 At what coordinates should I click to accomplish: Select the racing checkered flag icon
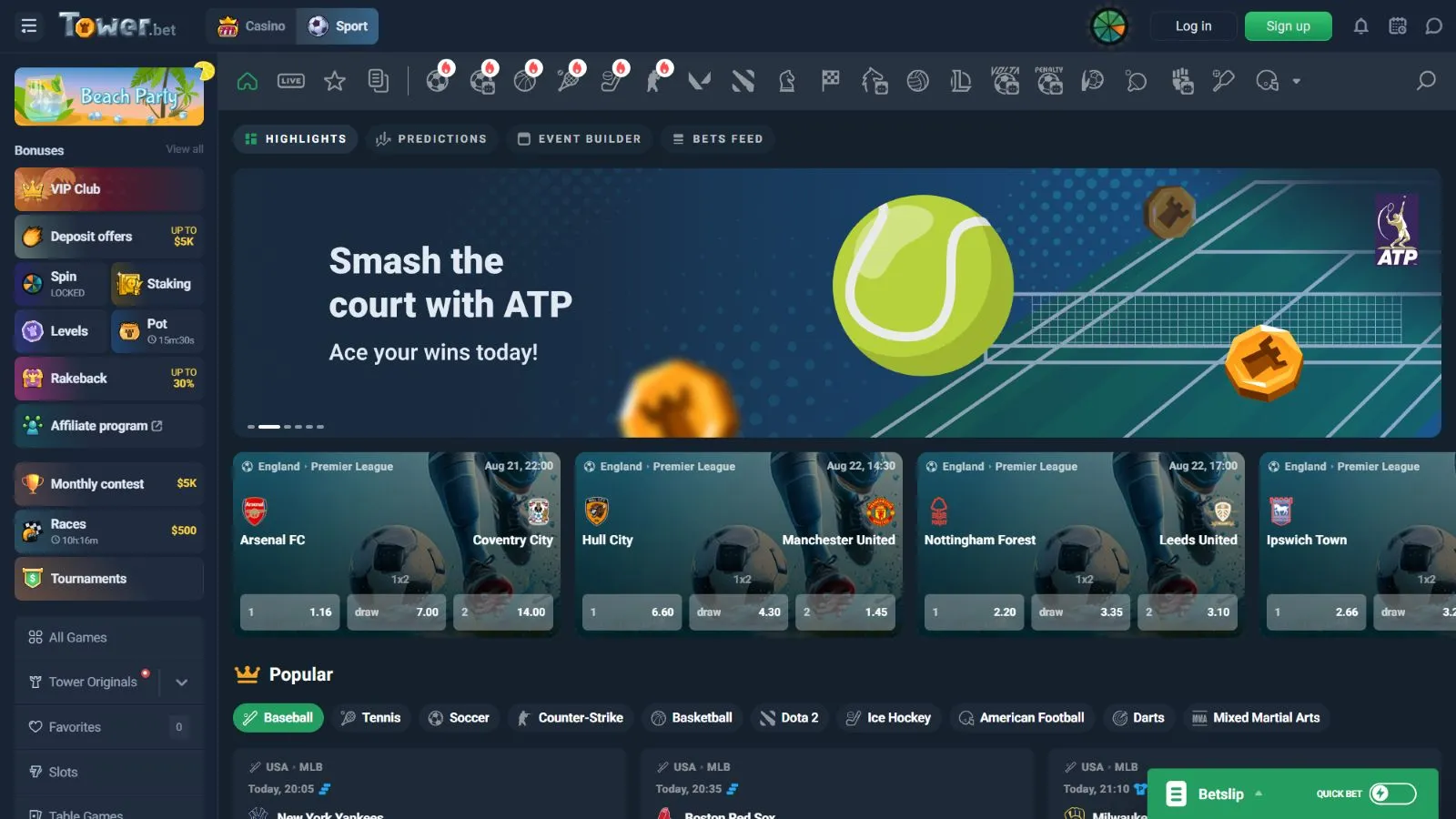pos(831,81)
